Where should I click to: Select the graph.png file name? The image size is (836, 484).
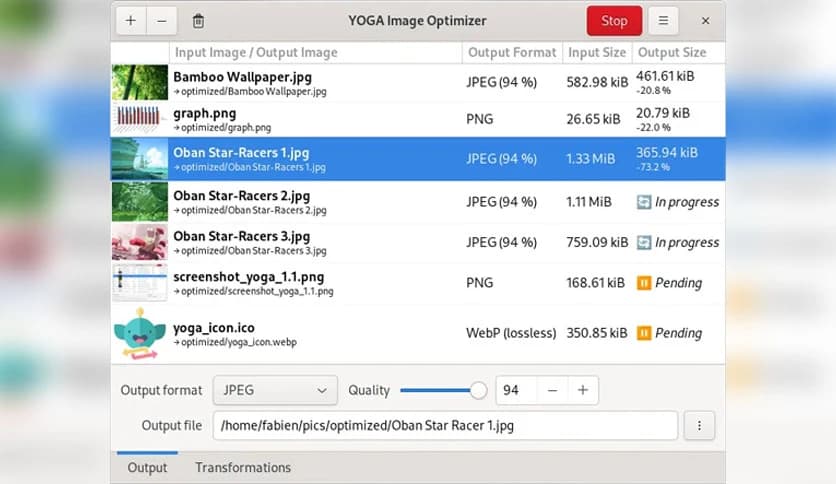click(205, 114)
